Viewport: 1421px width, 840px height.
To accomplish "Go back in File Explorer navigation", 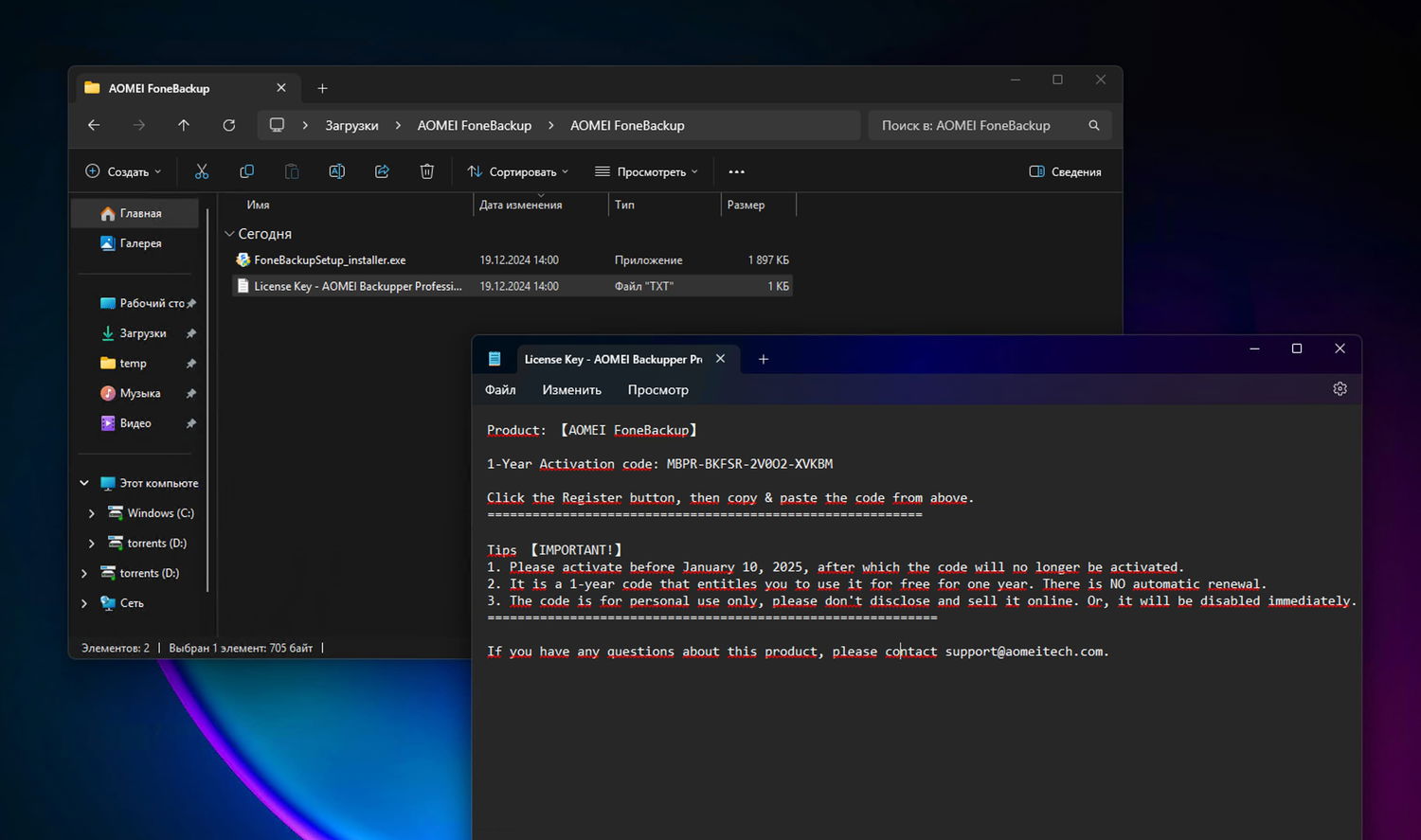I will pyautogui.click(x=94, y=125).
